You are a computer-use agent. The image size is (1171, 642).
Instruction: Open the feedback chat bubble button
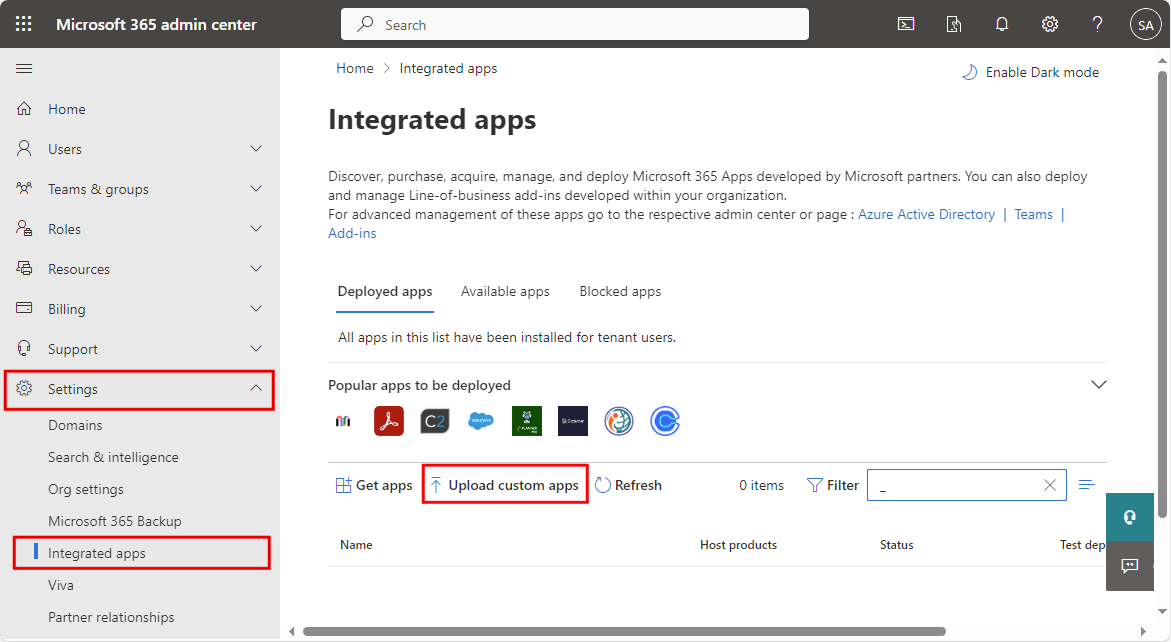(1129, 566)
